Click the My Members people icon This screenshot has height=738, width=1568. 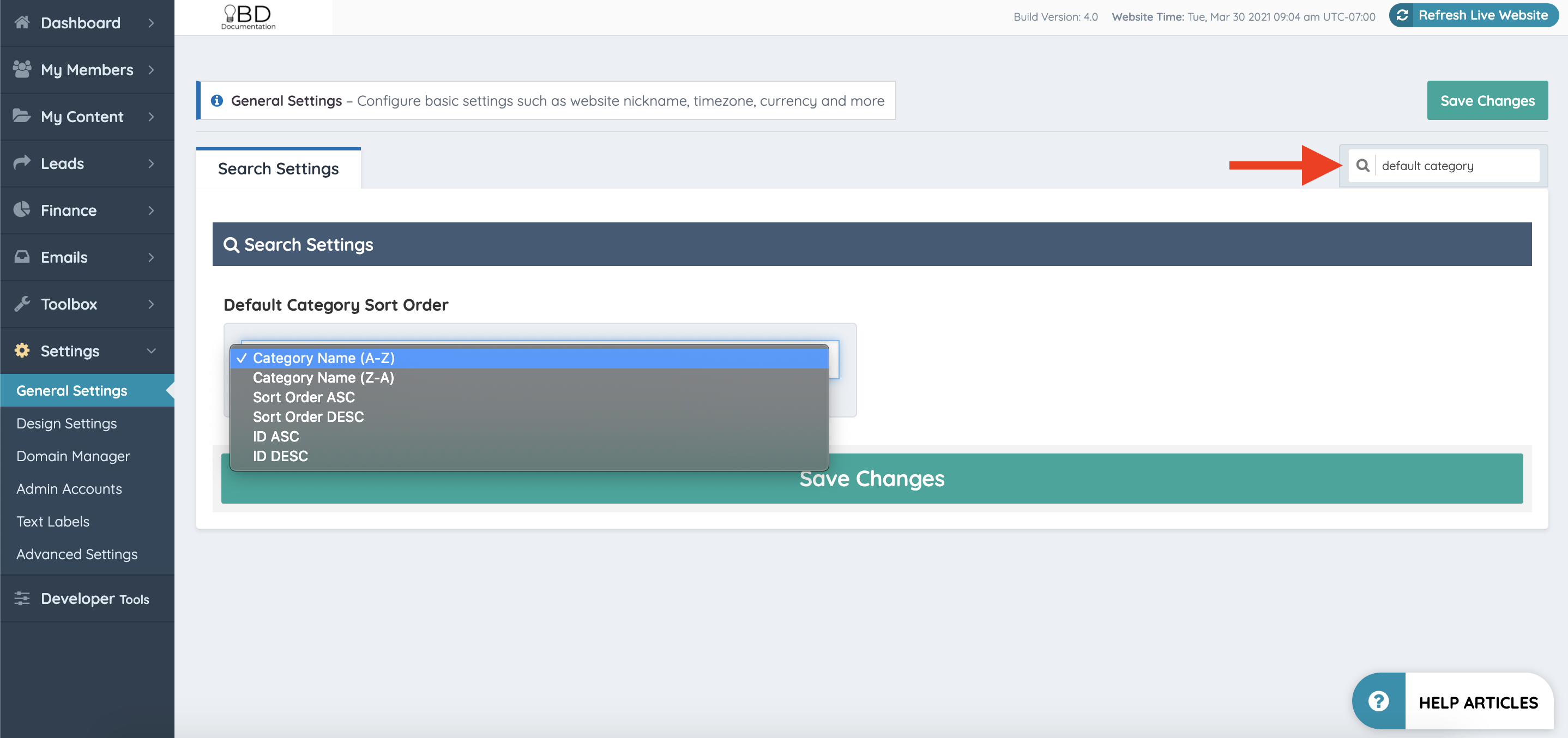point(22,69)
